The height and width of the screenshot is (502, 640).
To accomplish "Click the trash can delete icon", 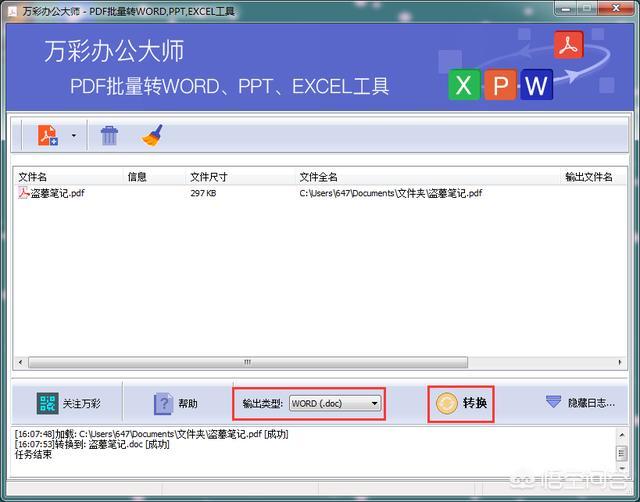I will coord(109,135).
